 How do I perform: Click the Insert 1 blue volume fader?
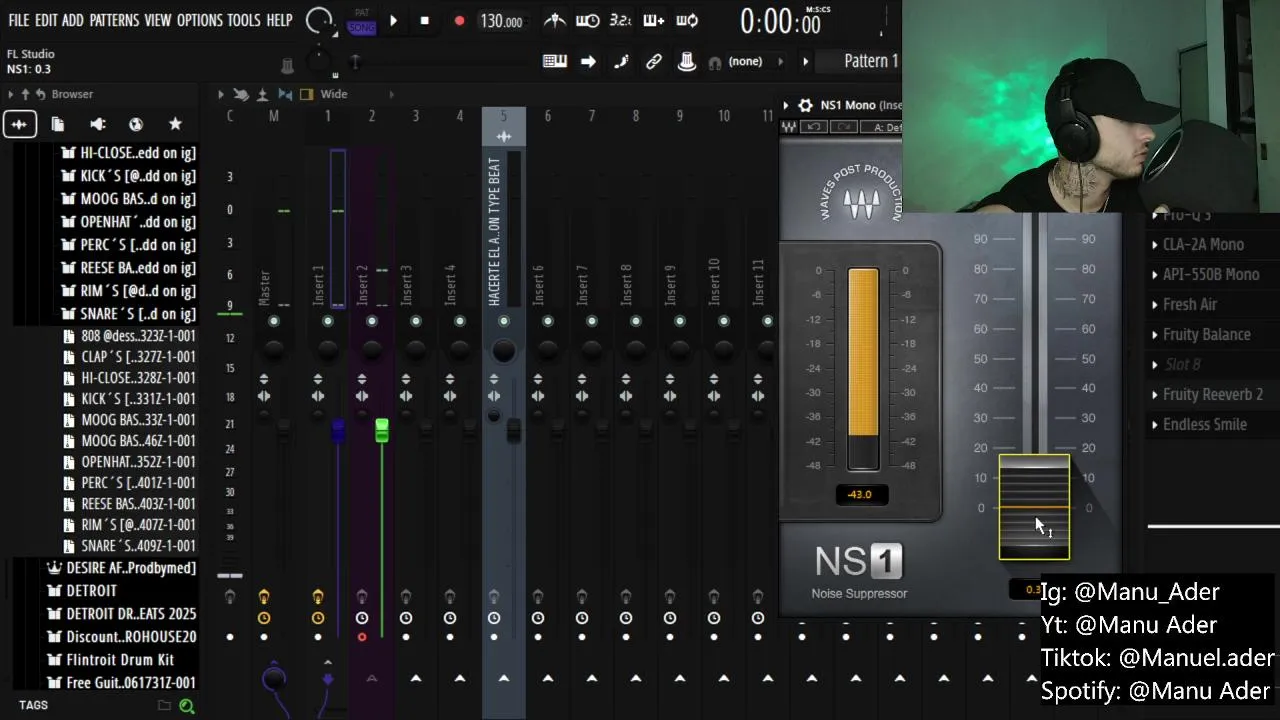(x=338, y=431)
